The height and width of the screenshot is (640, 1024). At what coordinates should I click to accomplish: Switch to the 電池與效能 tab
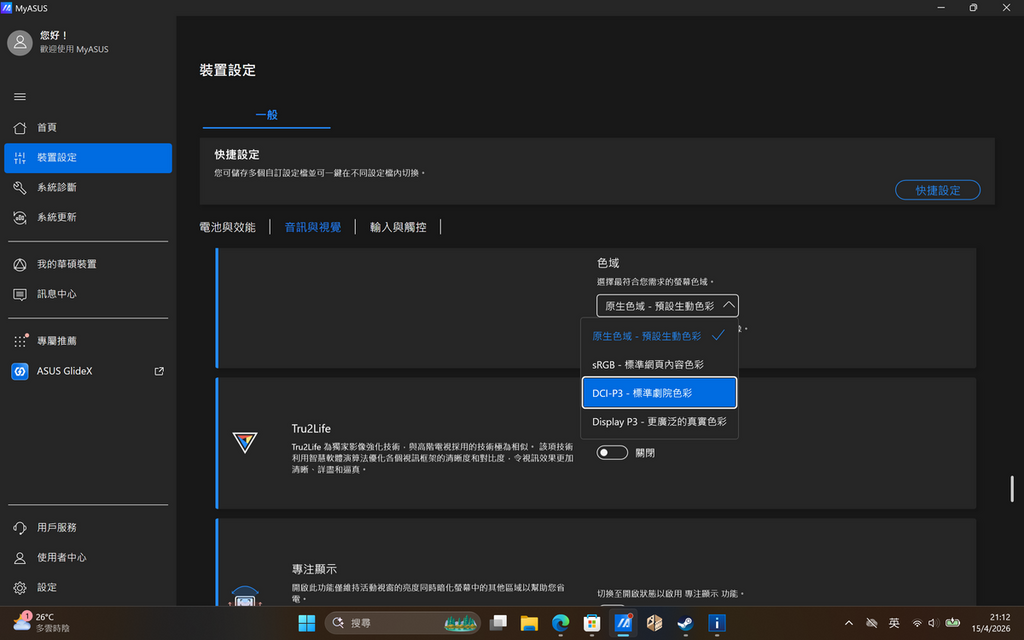click(x=229, y=226)
